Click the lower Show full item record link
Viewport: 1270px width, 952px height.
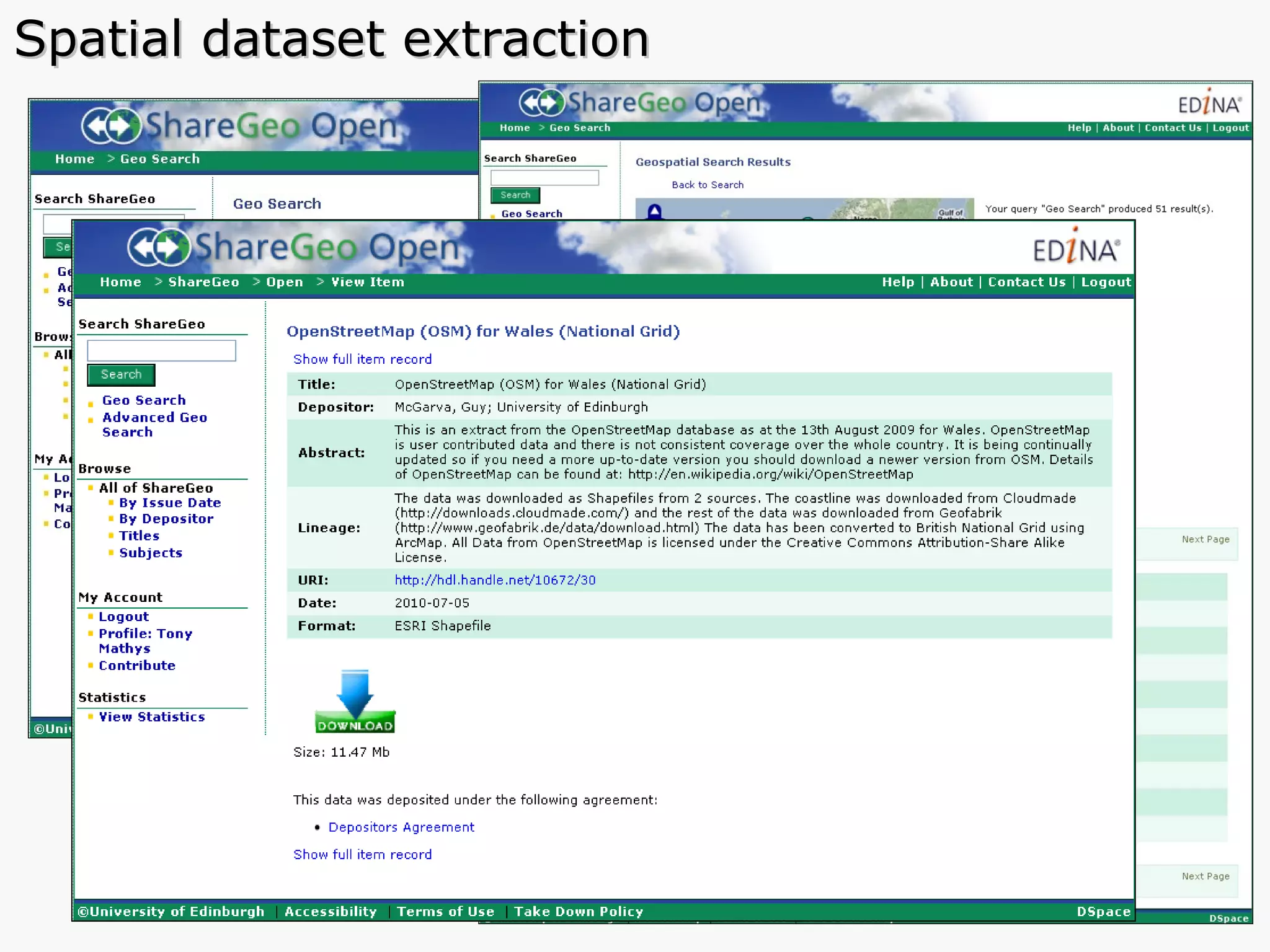362,855
